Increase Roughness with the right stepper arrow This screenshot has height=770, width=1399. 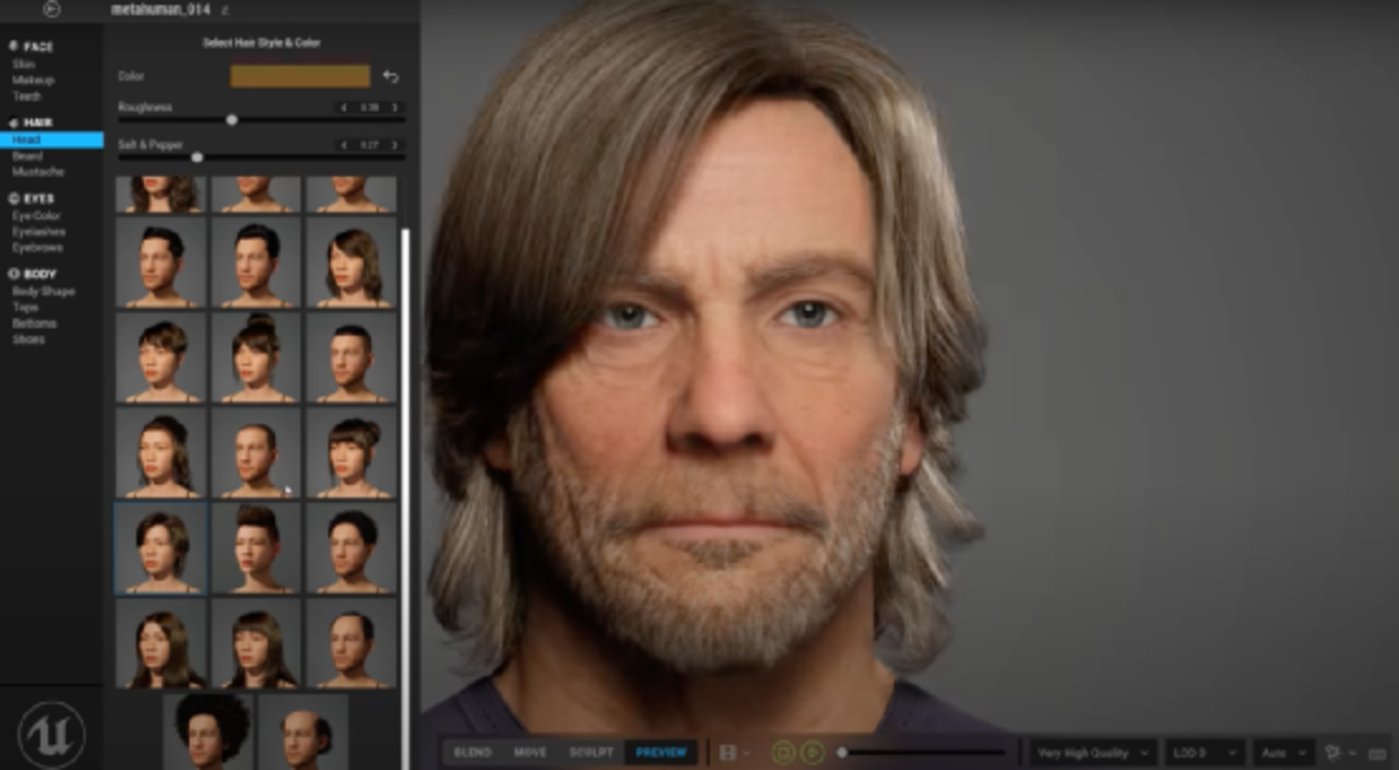click(x=395, y=107)
